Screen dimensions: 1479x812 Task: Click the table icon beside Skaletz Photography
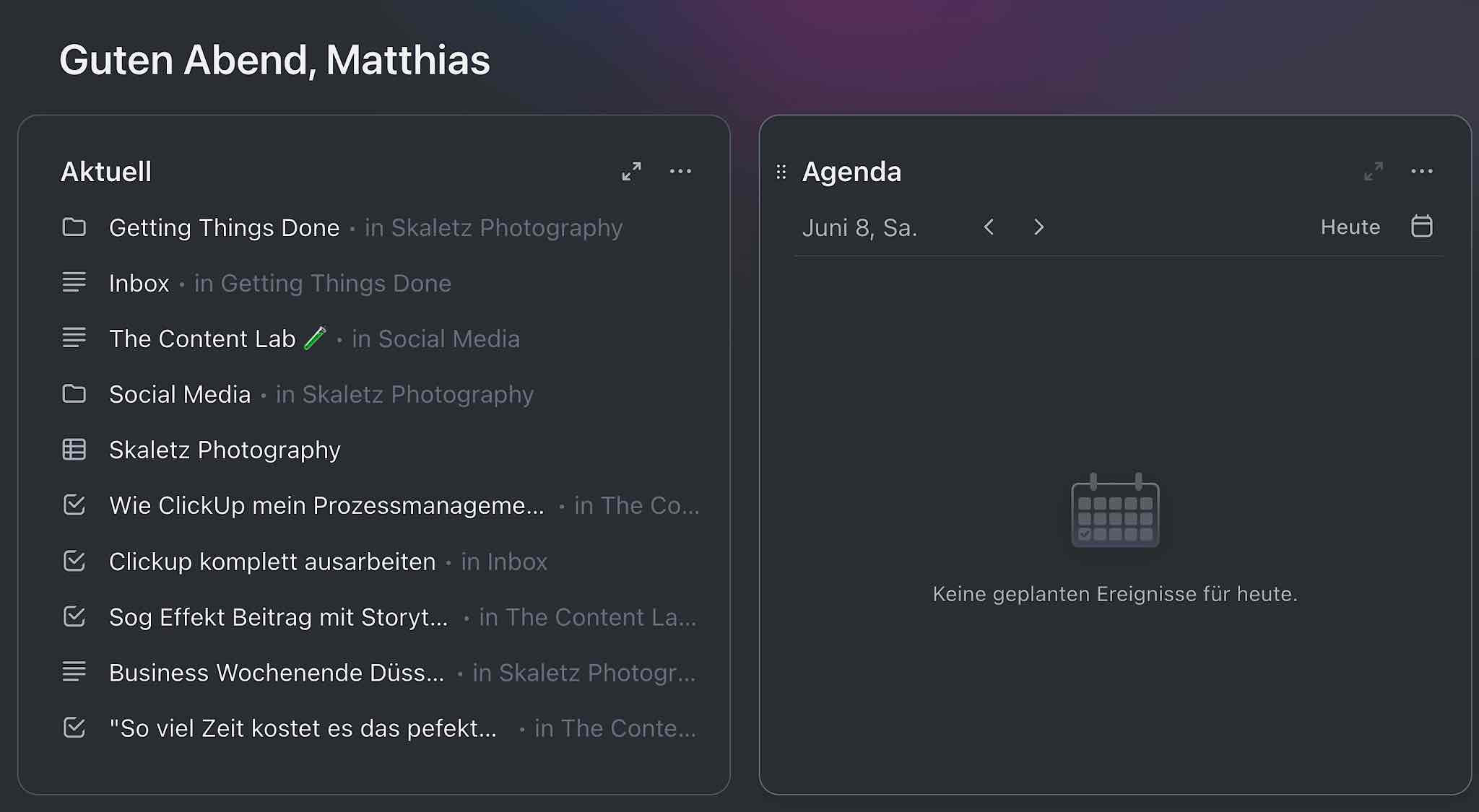(x=74, y=450)
